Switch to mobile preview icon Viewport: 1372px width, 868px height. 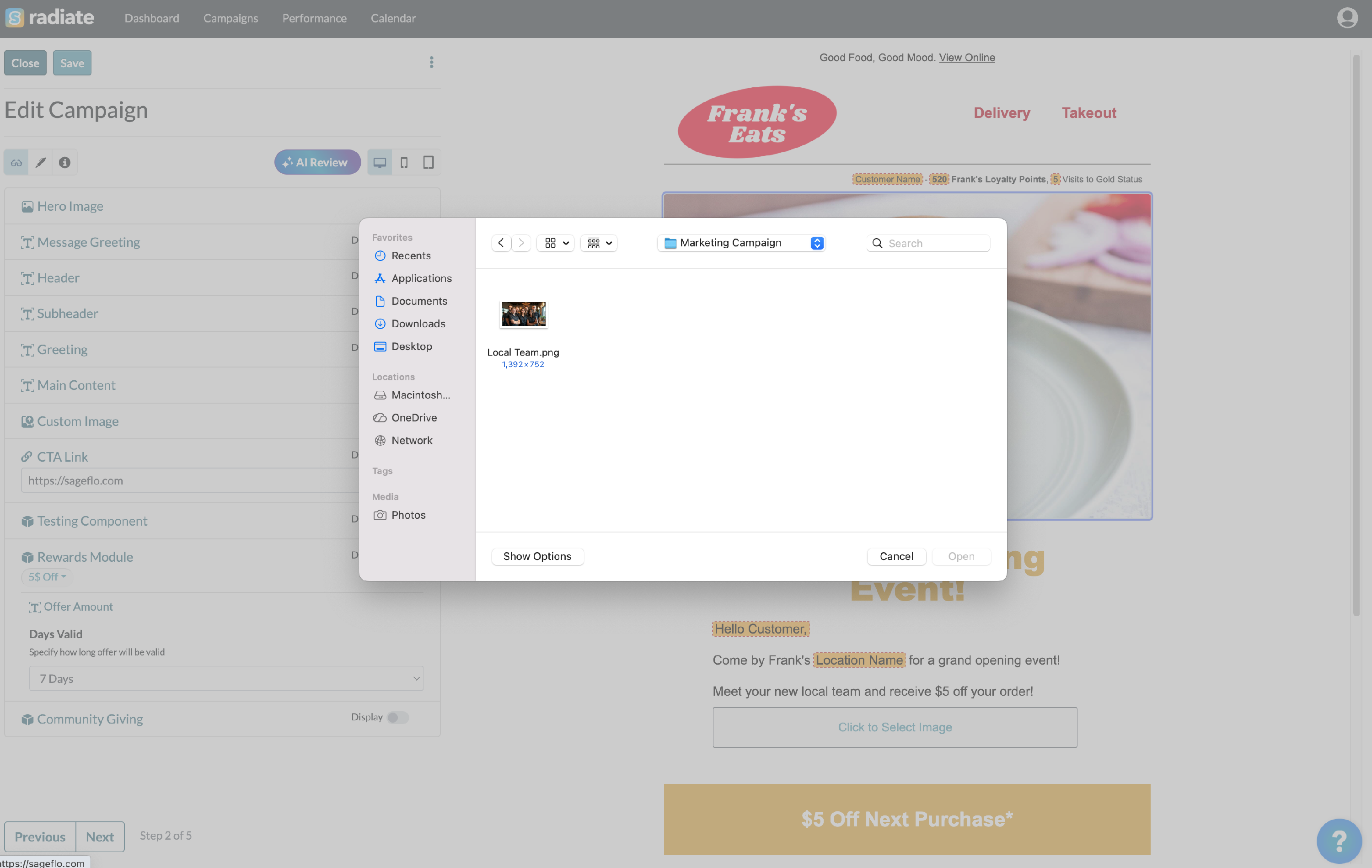[x=404, y=162]
